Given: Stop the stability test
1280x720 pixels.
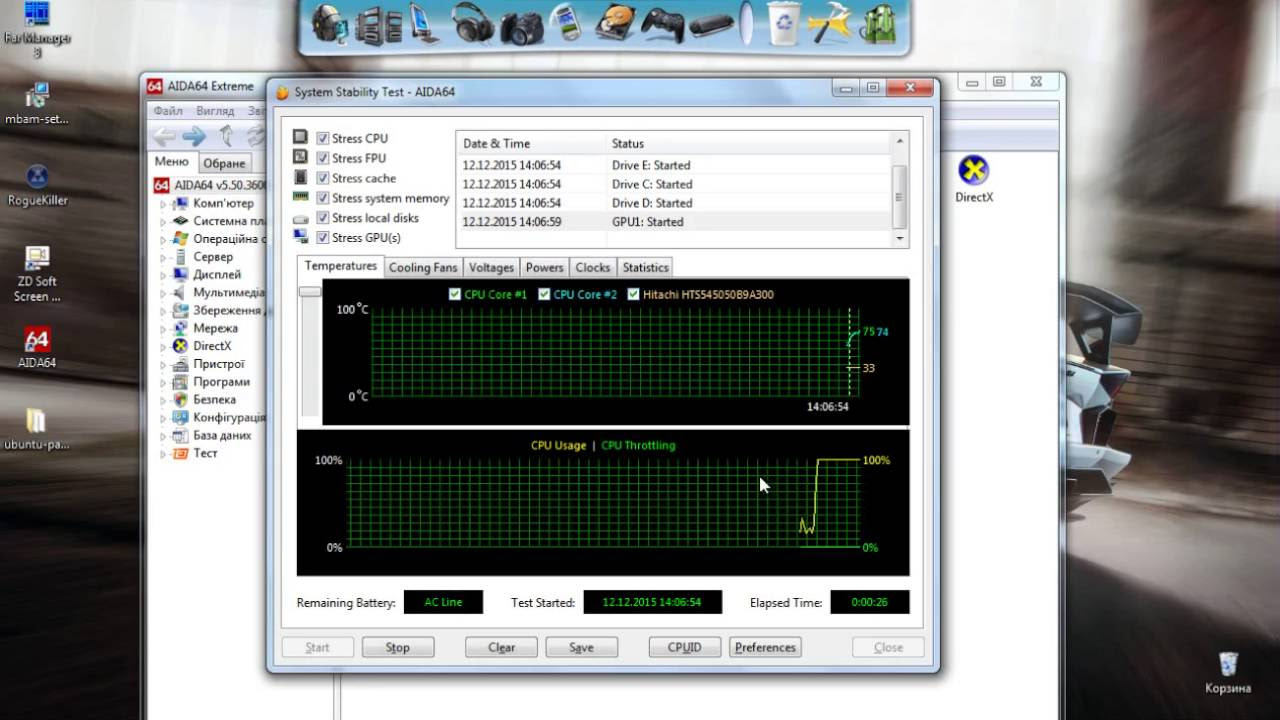Looking at the screenshot, I should pyautogui.click(x=398, y=647).
